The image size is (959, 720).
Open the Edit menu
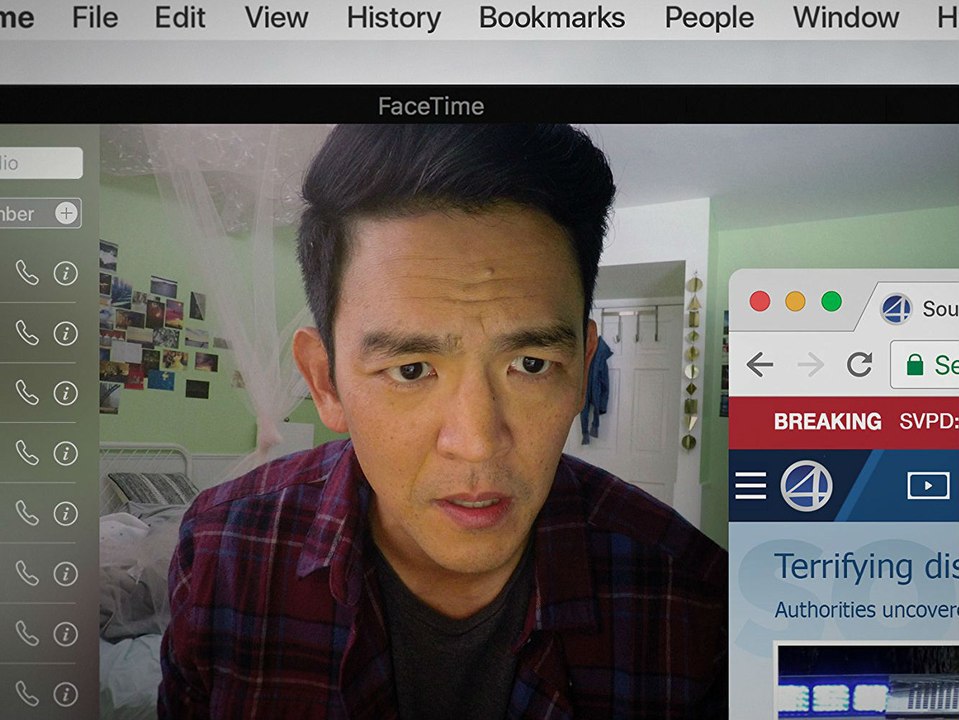179,17
